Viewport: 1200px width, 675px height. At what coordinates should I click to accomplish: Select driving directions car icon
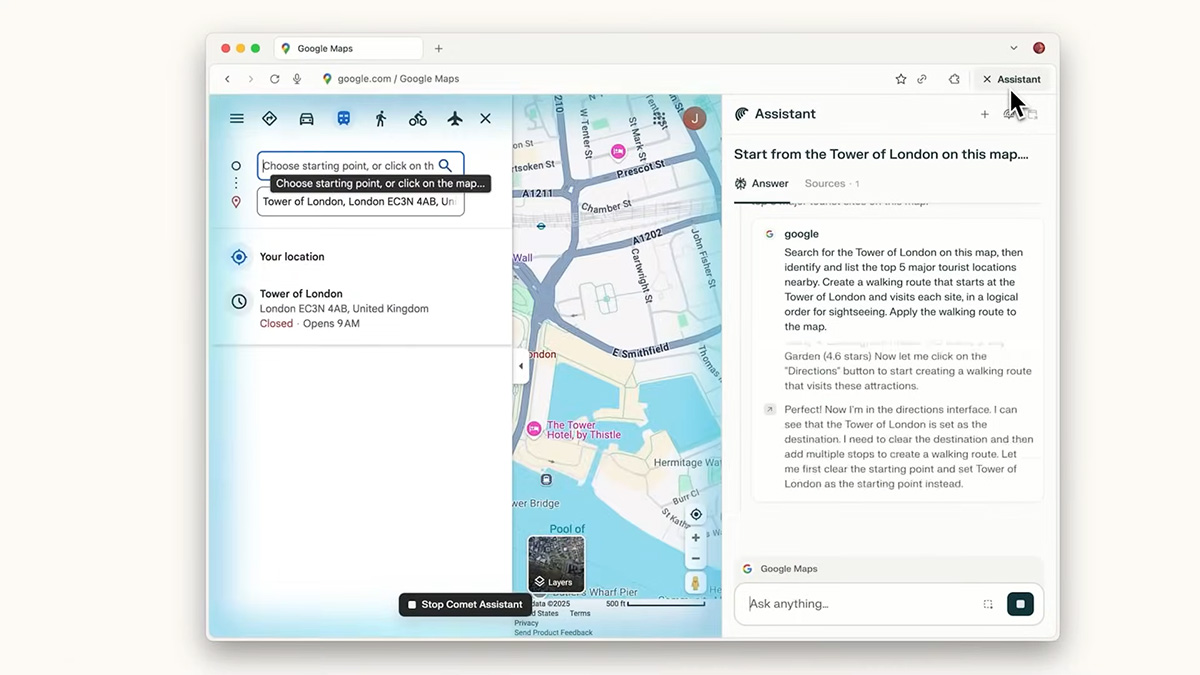[x=307, y=119]
